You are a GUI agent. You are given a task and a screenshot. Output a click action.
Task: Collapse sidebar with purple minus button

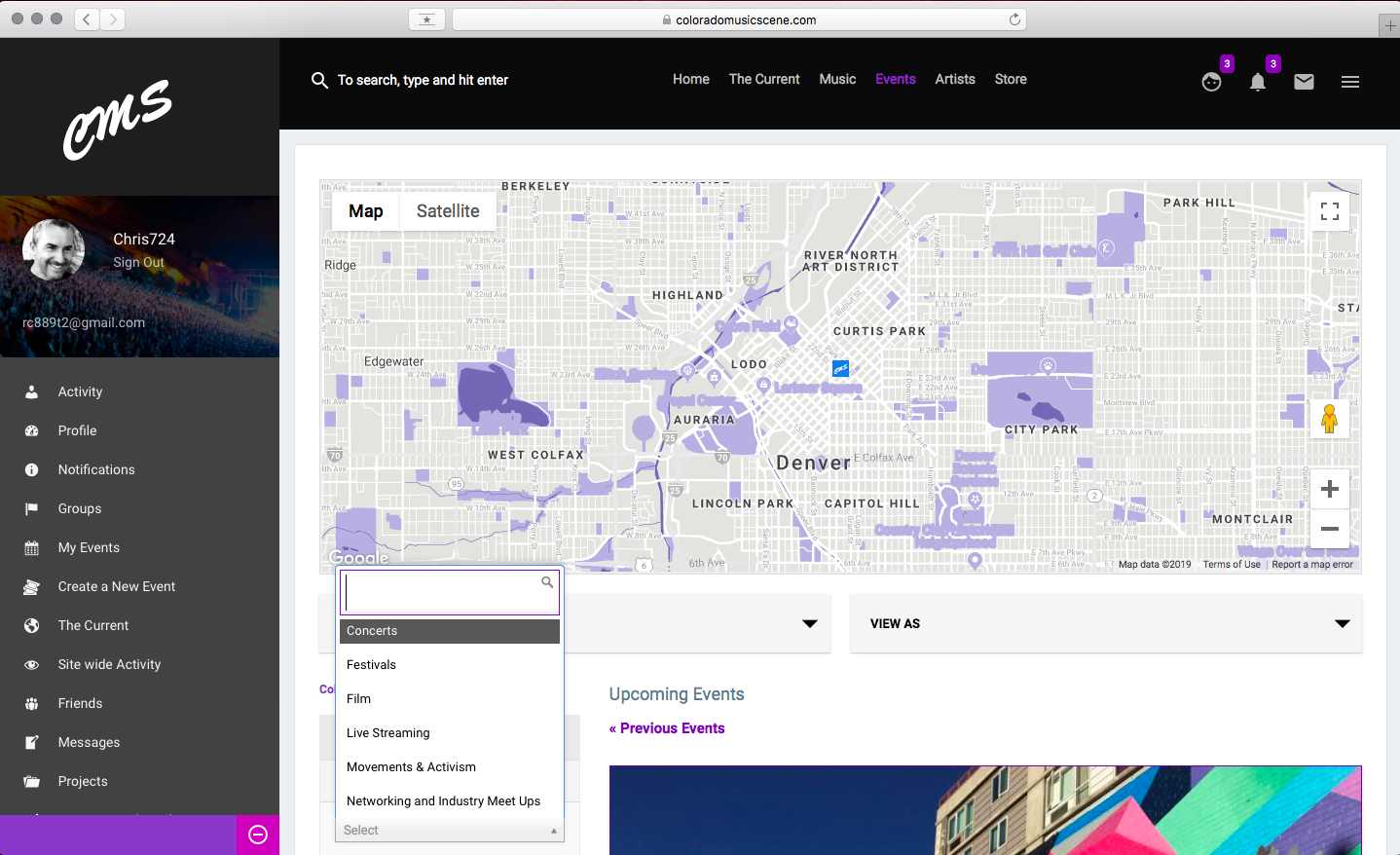(258, 835)
